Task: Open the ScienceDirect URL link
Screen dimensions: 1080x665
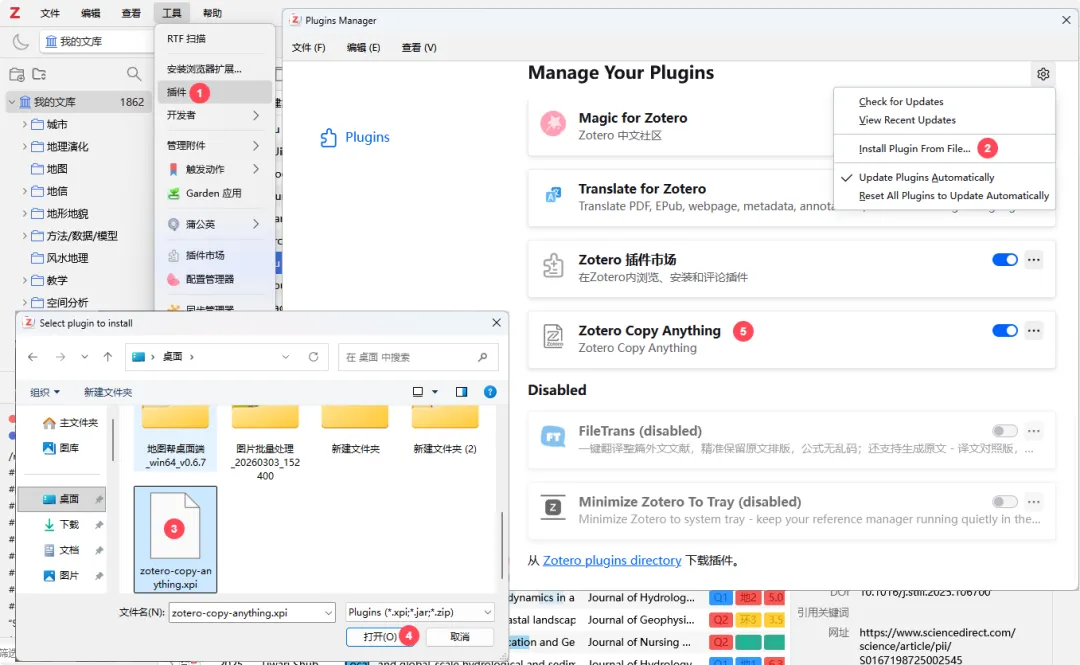Action: (x=937, y=646)
